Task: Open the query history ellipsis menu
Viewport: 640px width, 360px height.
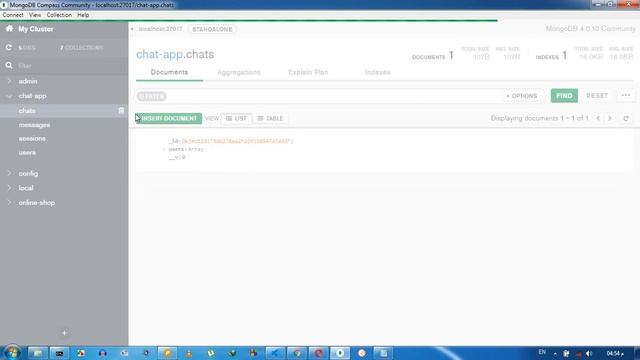Action: pos(626,96)
